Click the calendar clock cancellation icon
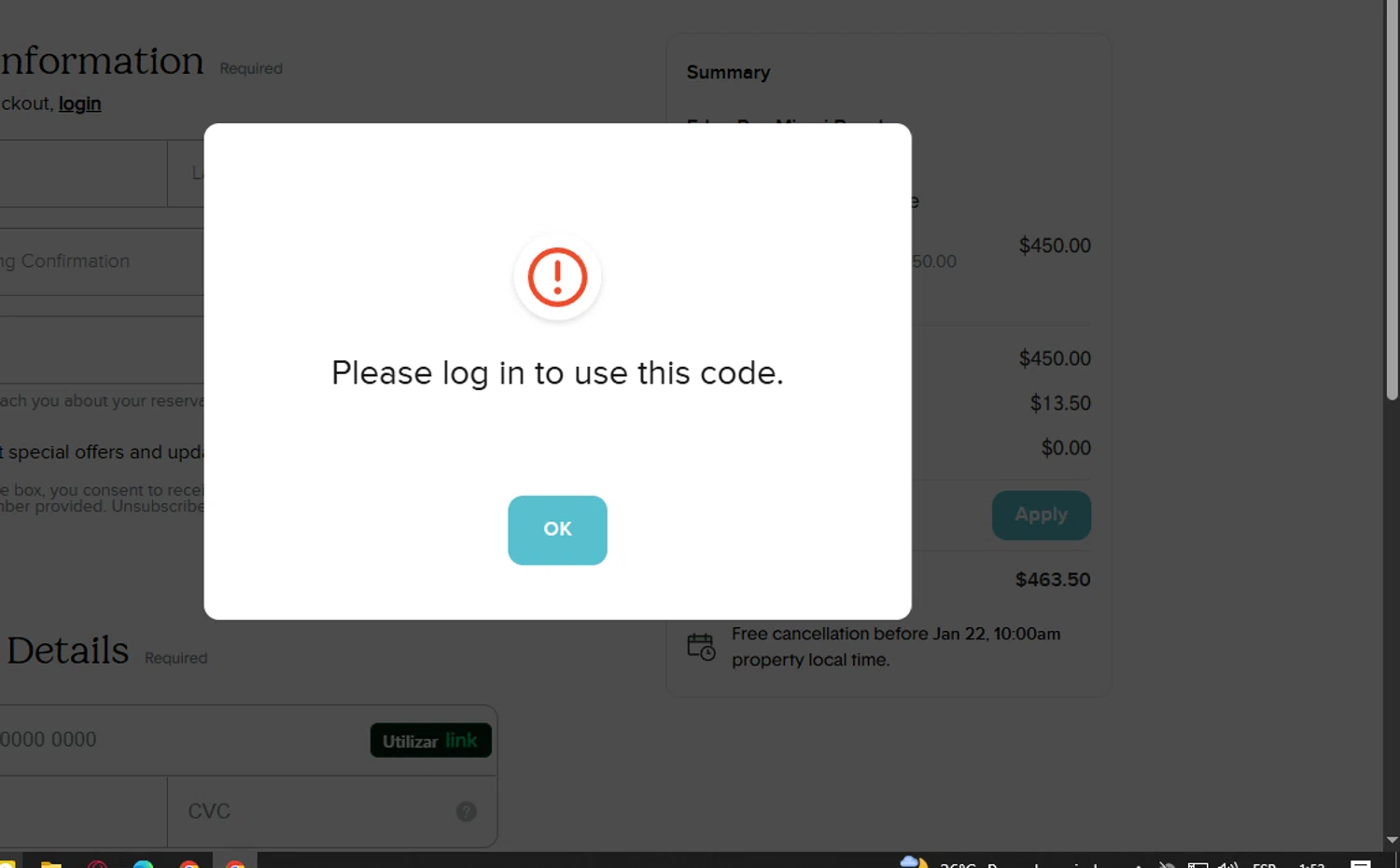This screenshot has height=868, width=1400. tap(701, 646)
